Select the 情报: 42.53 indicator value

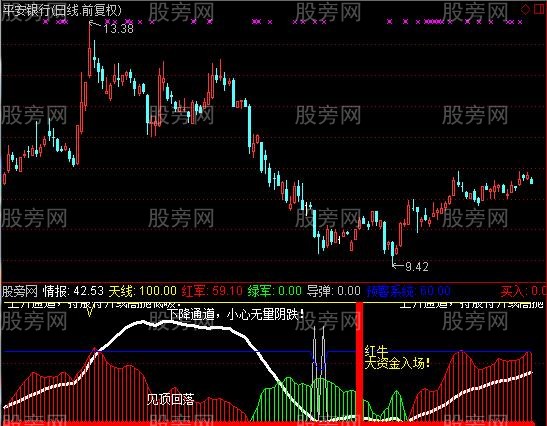(x=73, y=291)
